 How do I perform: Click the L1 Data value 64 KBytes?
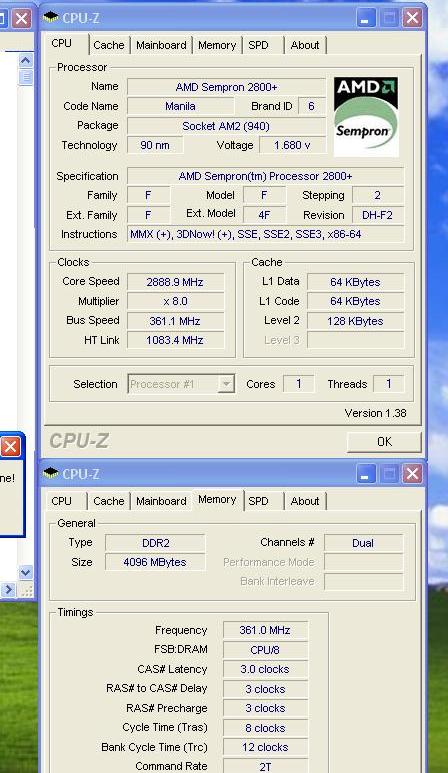355,282
